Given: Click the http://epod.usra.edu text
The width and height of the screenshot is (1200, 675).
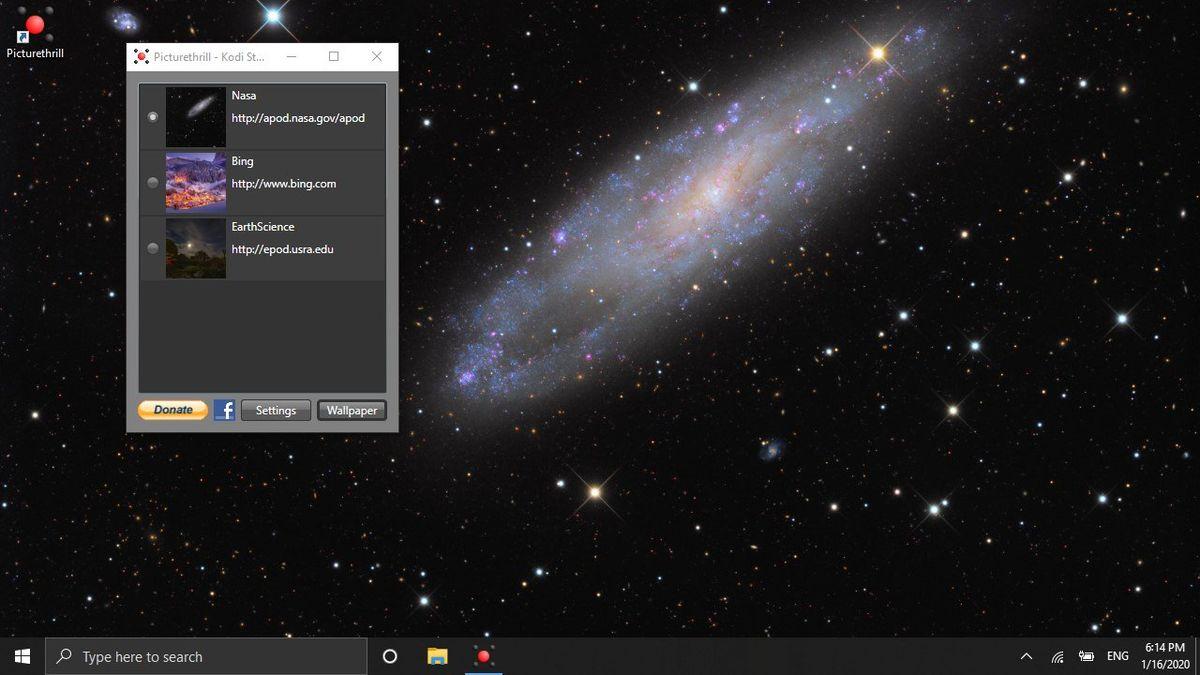Looking at the screenshot, I should point(283,249).
